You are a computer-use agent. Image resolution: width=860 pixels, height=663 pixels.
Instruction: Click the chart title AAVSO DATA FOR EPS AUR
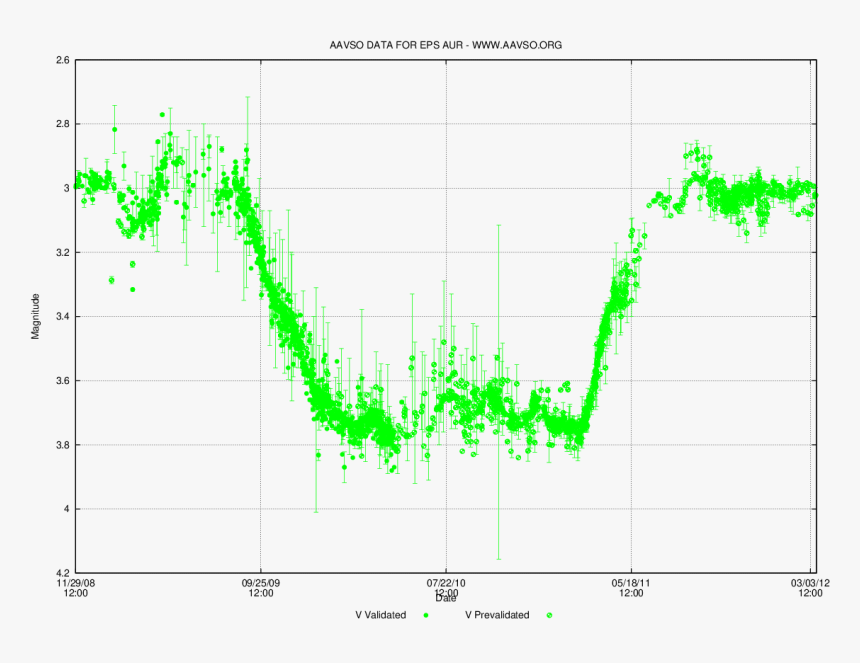pos(394,44)
